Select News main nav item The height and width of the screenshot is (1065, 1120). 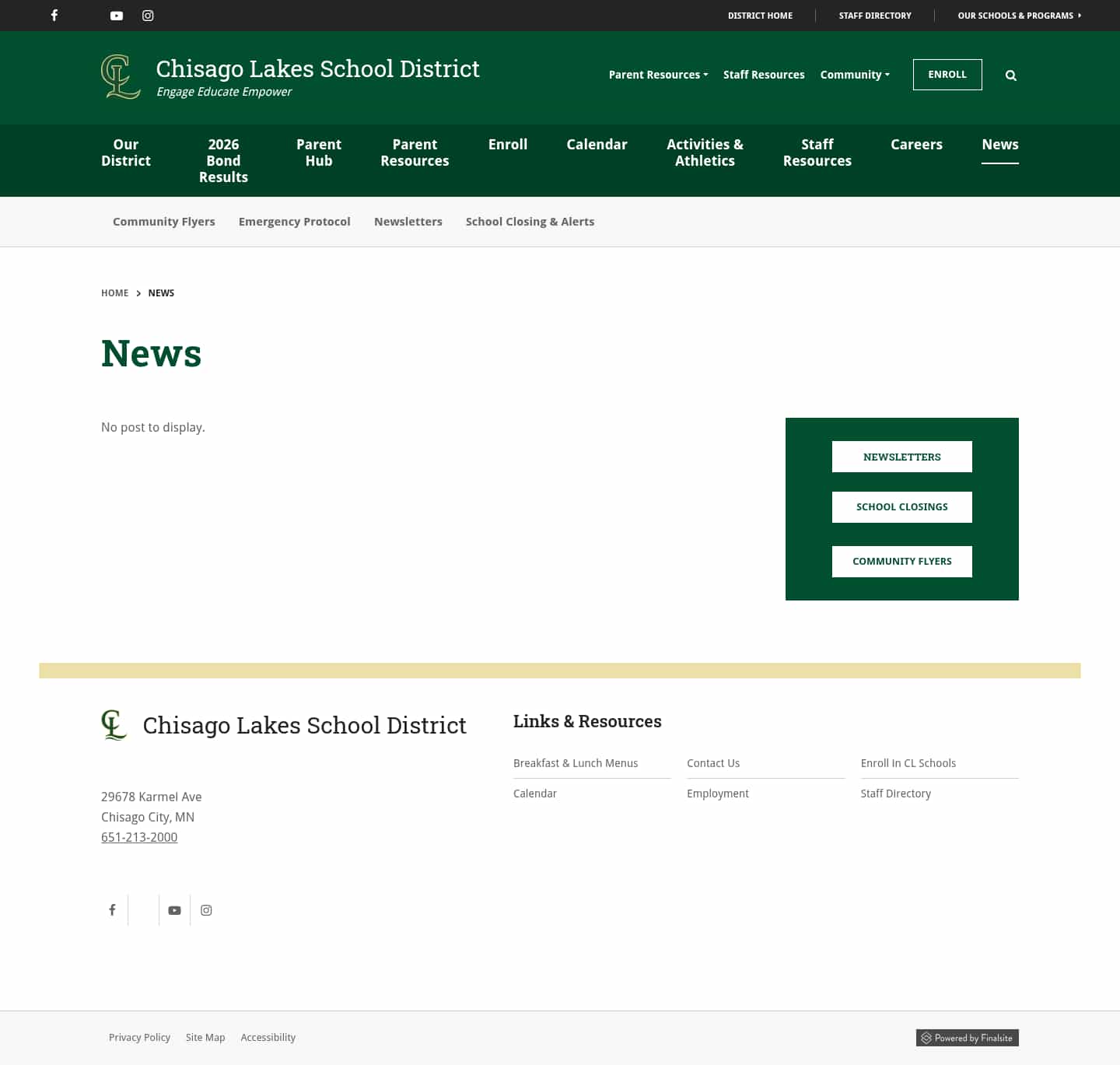click(x=1000, y=145)
